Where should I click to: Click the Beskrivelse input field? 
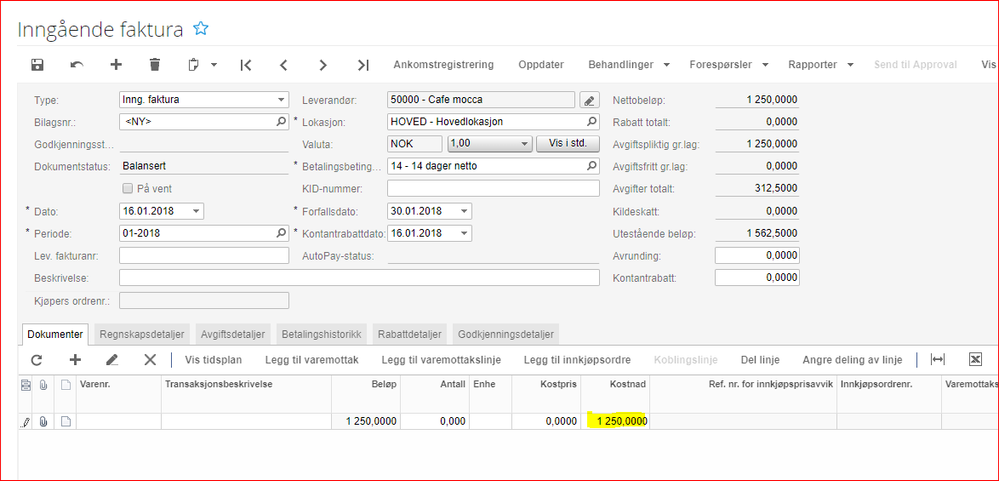[359, 278]
